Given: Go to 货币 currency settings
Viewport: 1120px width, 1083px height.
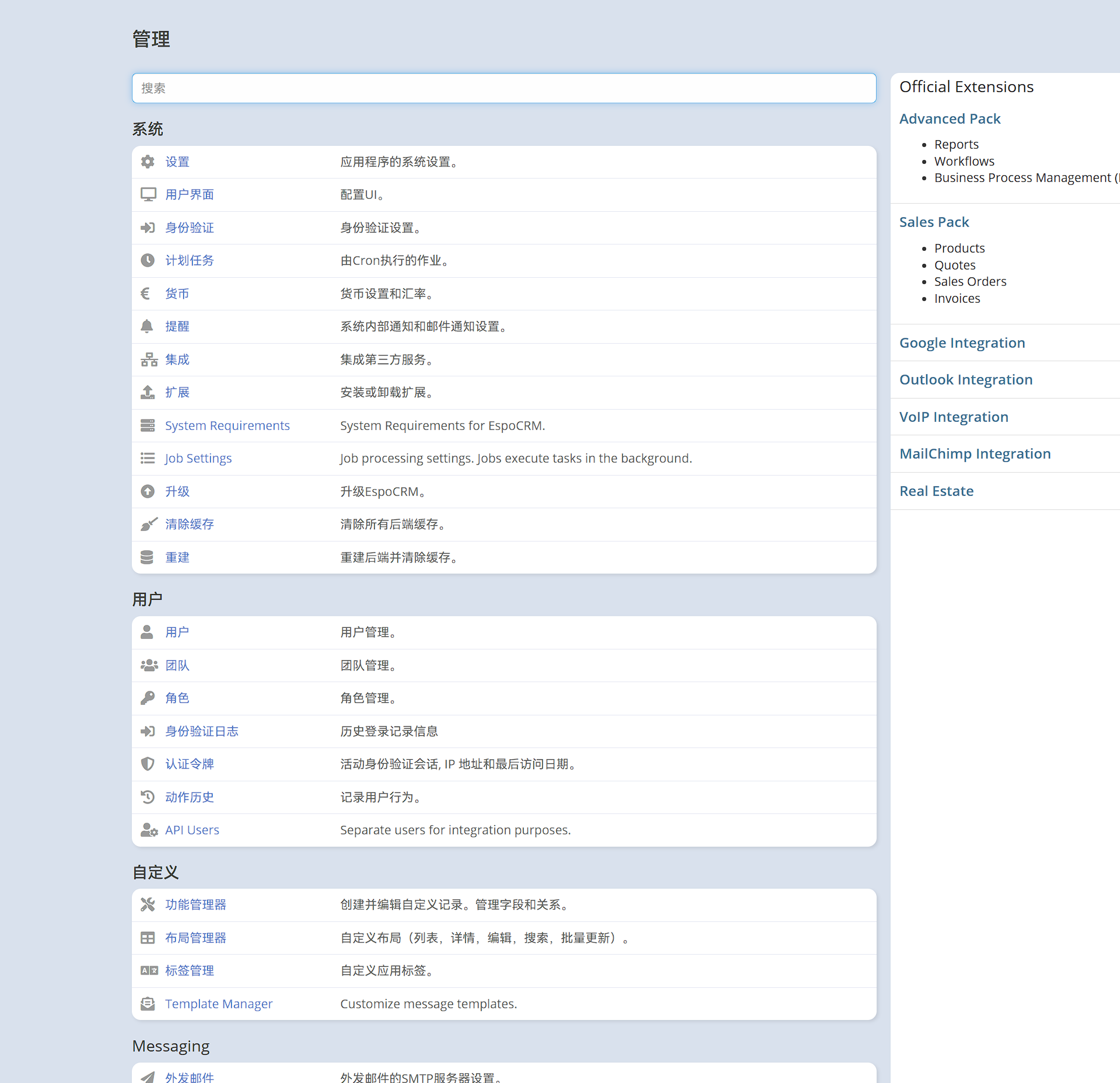Looking at the screenshot, I should point(177,294).
